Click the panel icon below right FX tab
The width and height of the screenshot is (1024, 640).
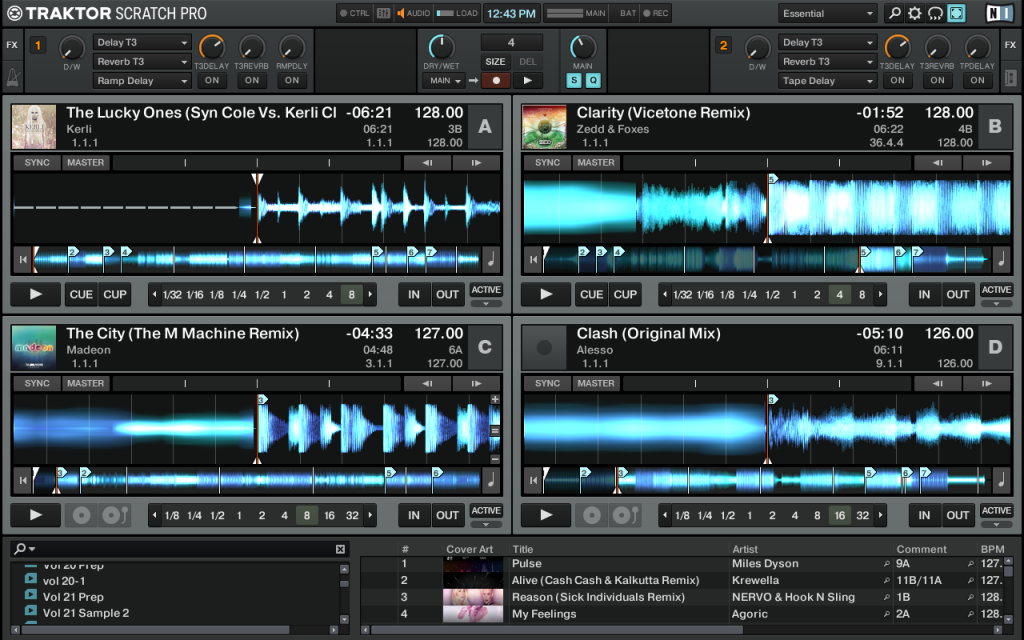coord(1010,78)
